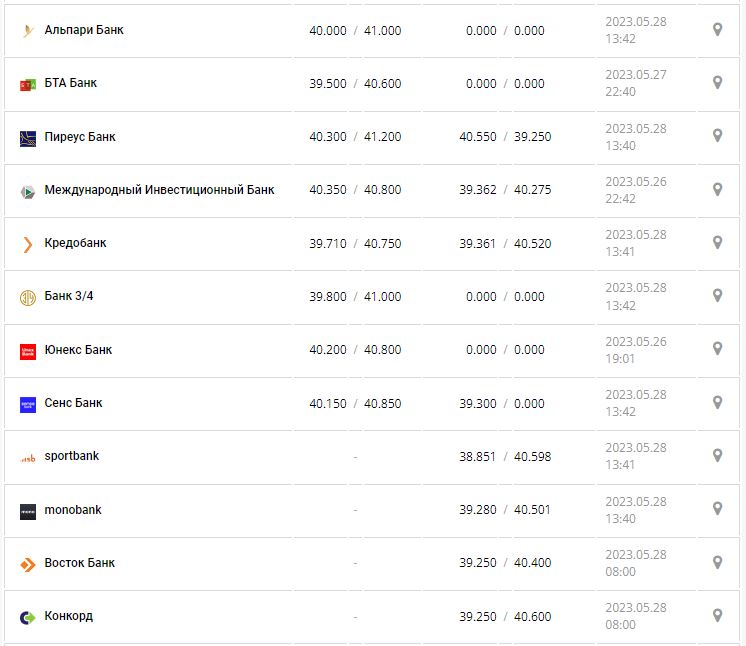Click the БТА Банк name link
The image size is (746, 646).
point(71,83)
